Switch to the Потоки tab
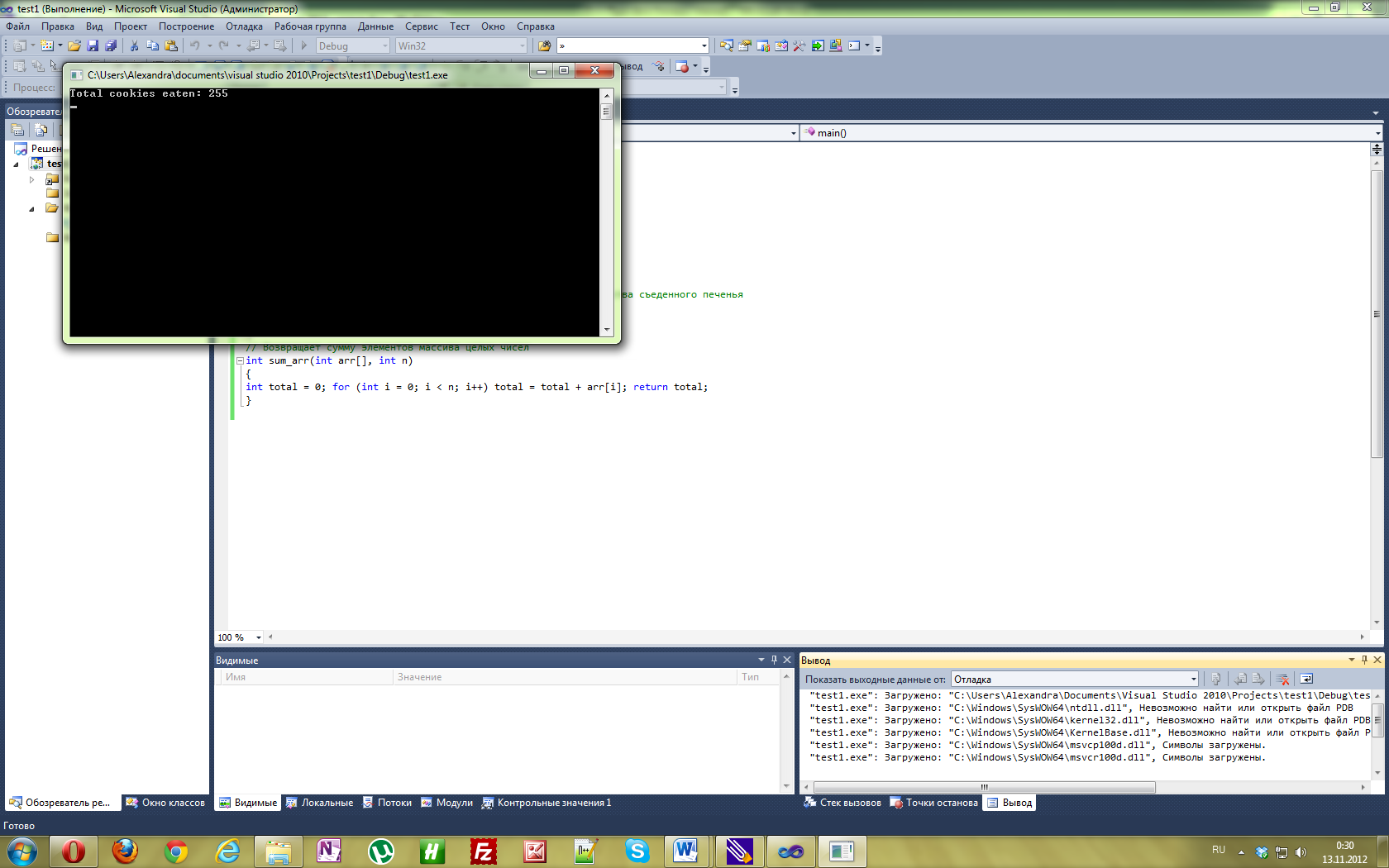Image resolution: width=1389 pixels, height=868 pixels. [387, 803]
